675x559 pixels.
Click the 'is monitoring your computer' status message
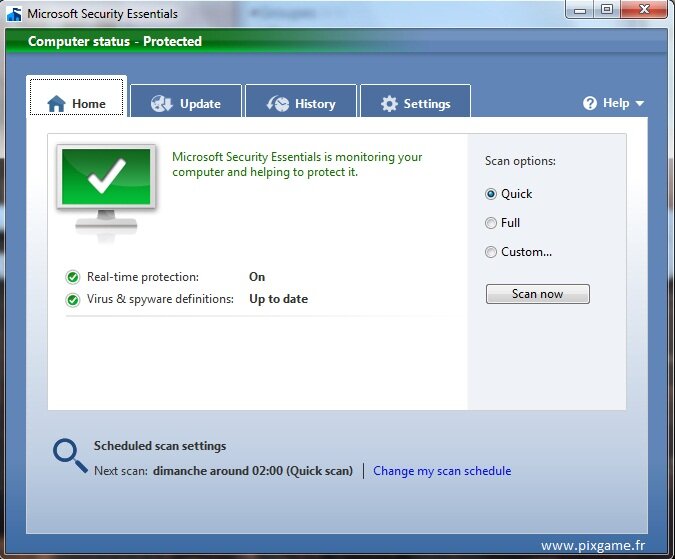point(297,164)
